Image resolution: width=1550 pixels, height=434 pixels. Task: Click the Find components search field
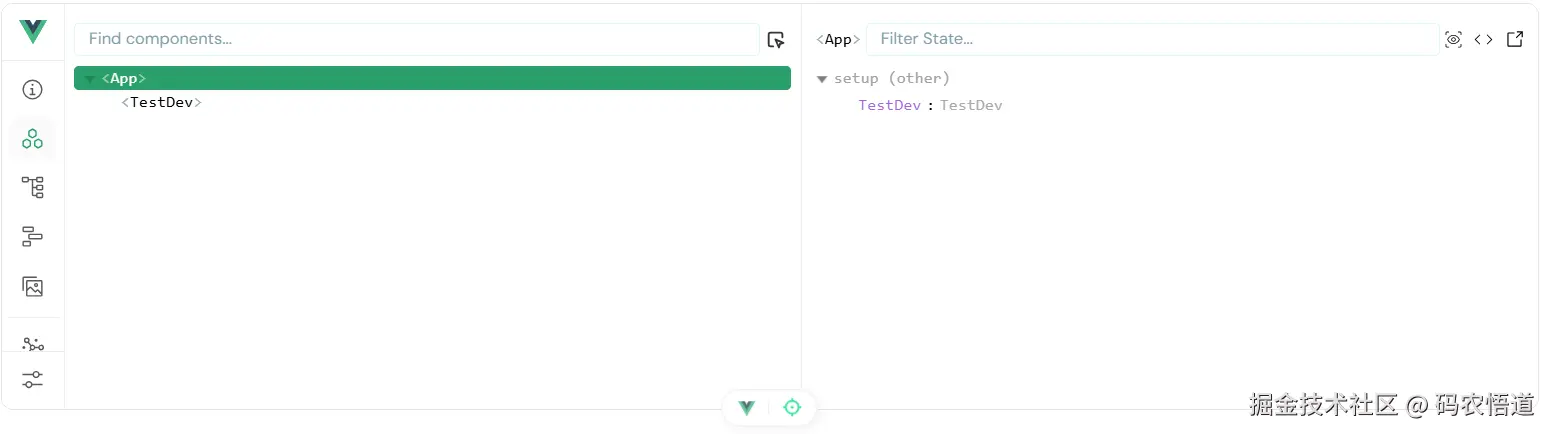(416, 39)
